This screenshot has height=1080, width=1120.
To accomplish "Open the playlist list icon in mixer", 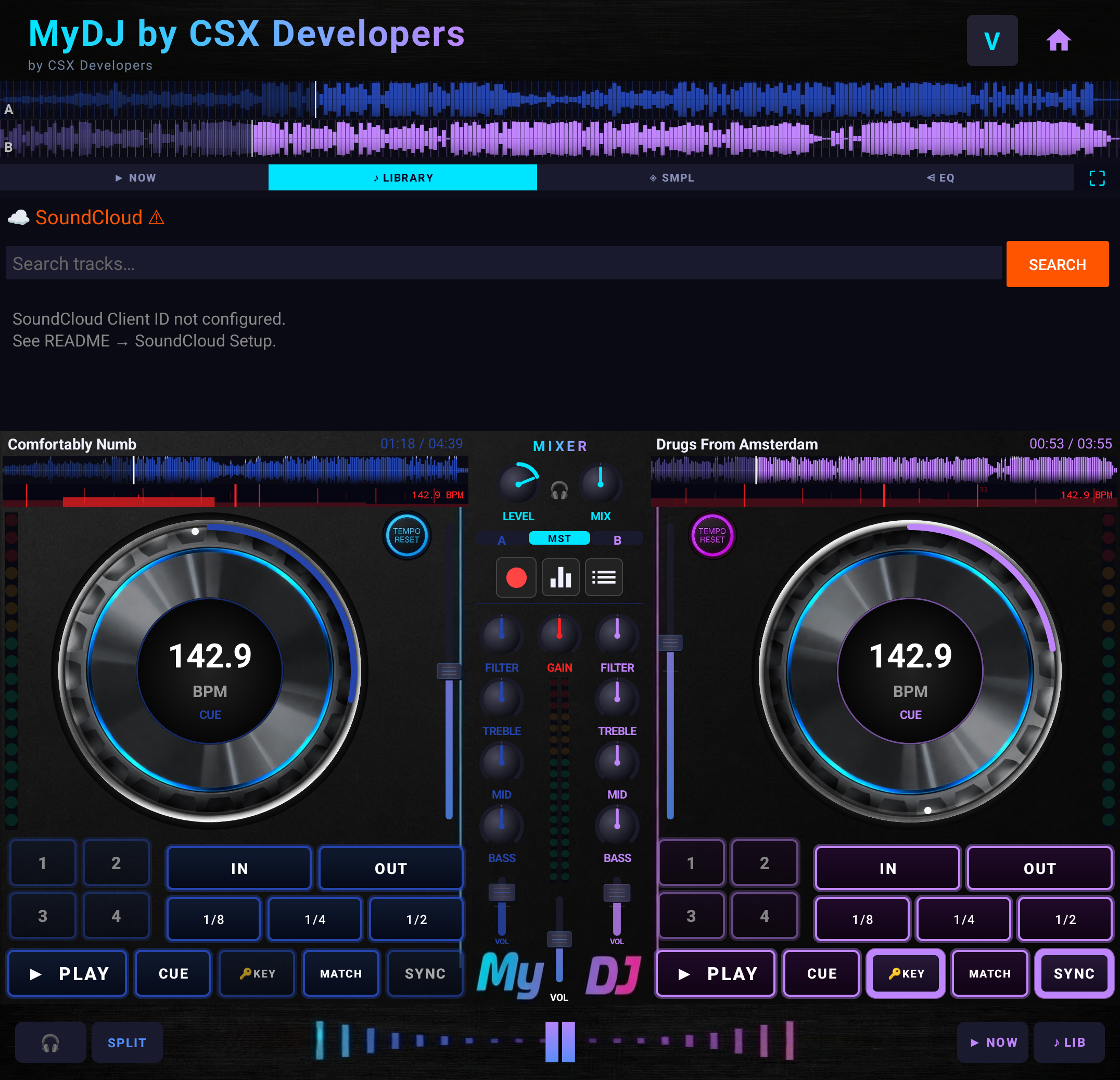I will pyautogui.click(x=603, y=577).
